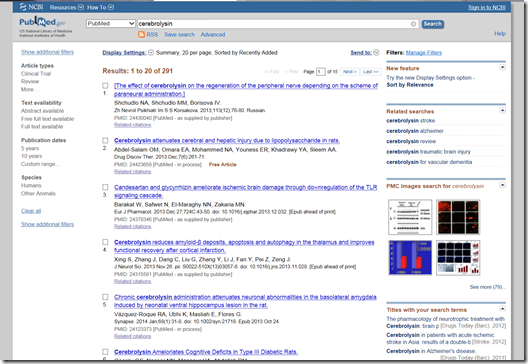Screen dimensions: 528x364
Task: Click the orange RSS feed icon
Action: pos(141,34)
